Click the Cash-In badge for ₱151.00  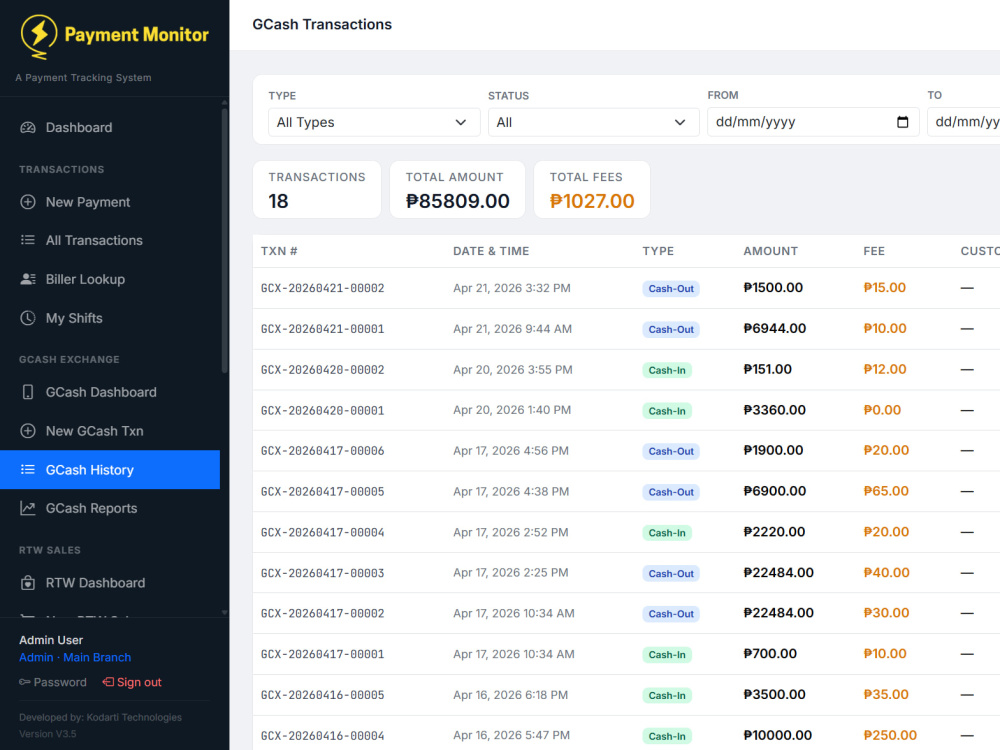click(667, 370)
